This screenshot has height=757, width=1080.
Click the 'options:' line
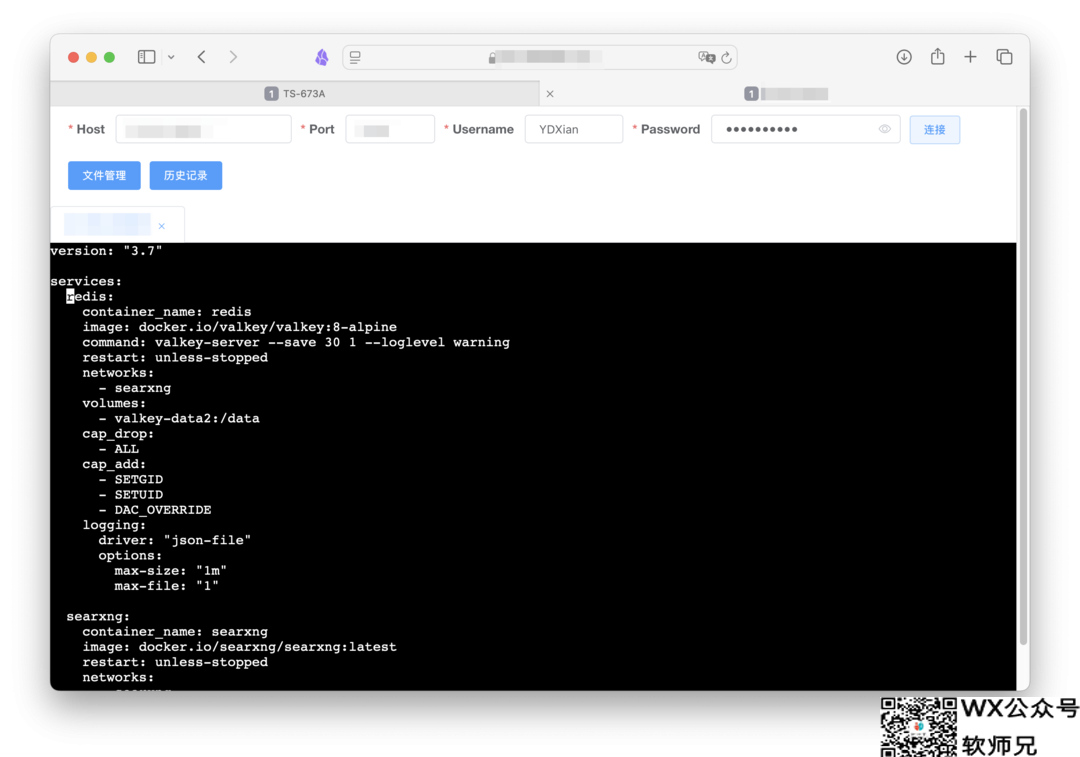(130, 555)
